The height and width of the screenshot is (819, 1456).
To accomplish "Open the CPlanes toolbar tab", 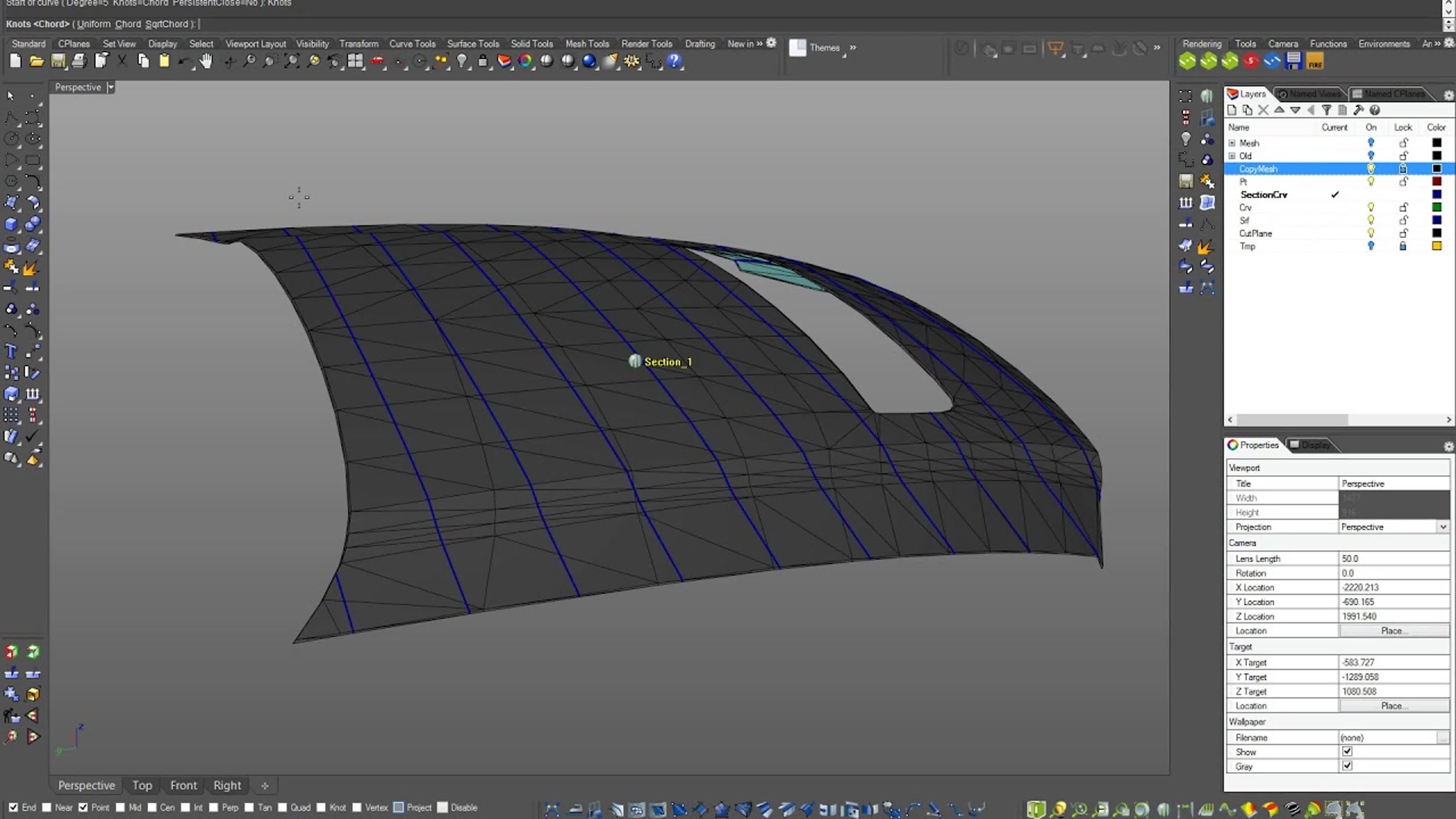I will 74,43.
